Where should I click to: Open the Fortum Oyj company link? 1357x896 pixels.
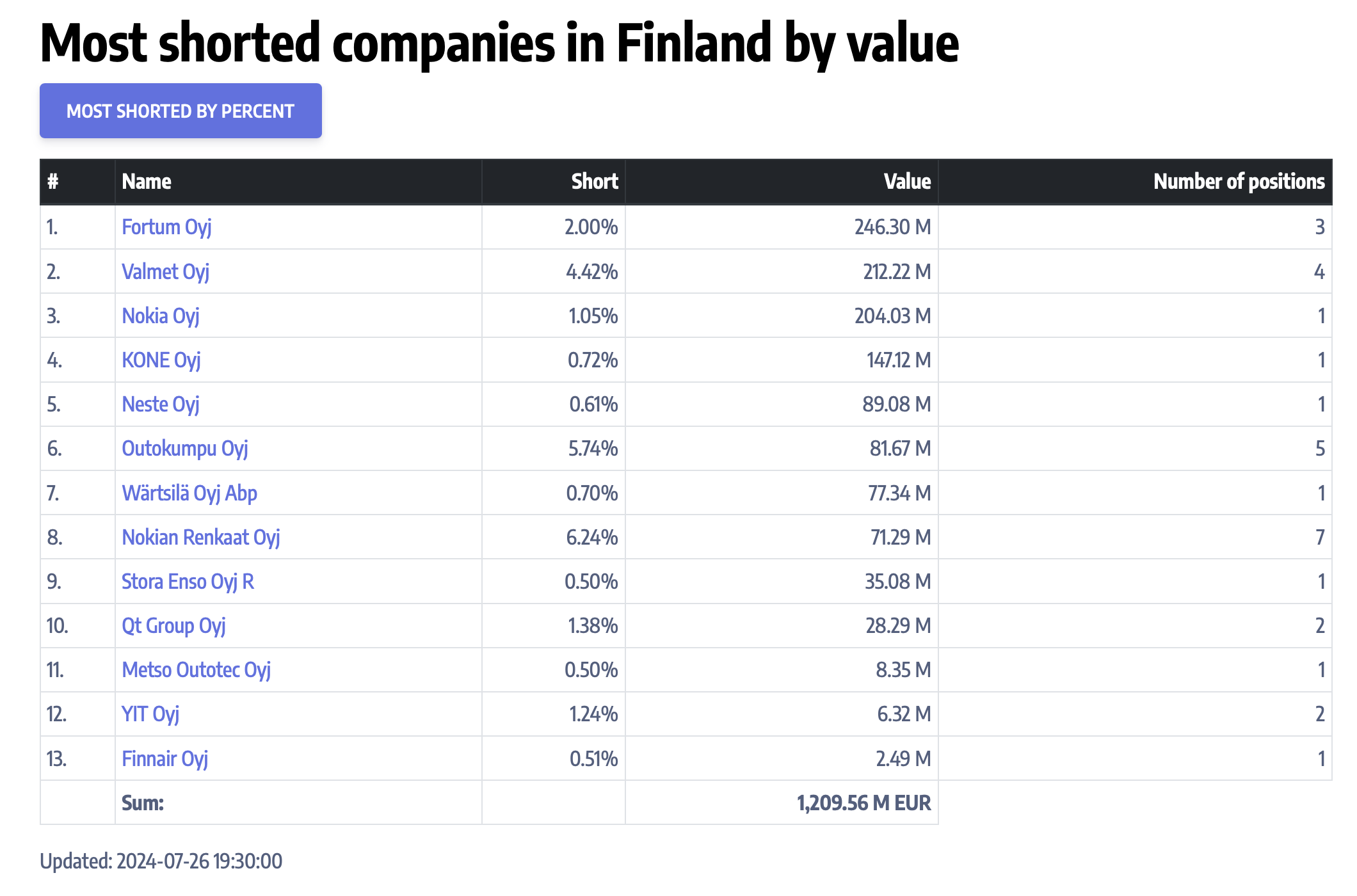[x=166, y=227]
